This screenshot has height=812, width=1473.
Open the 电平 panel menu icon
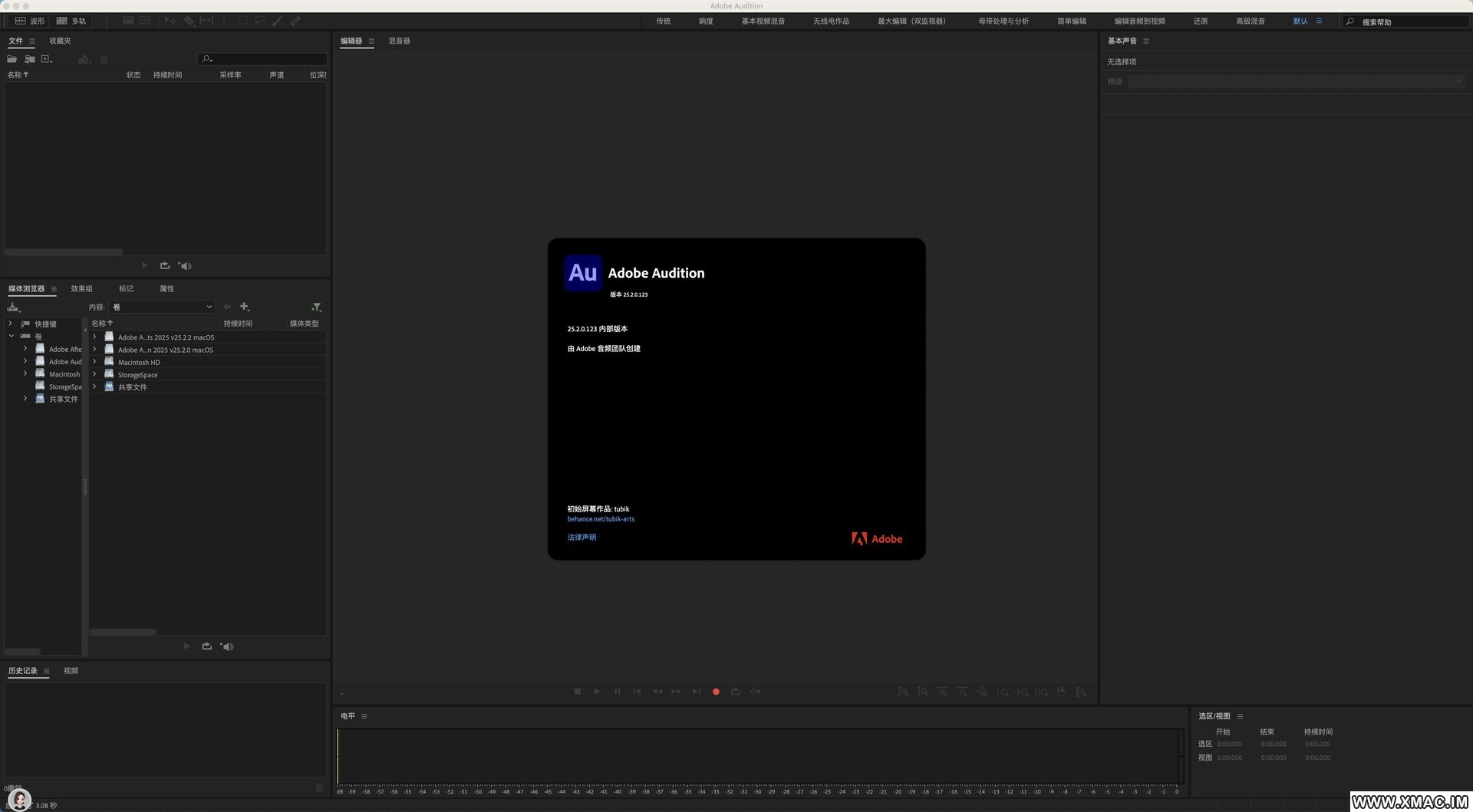pyautogui.click(x=364, y=716)
